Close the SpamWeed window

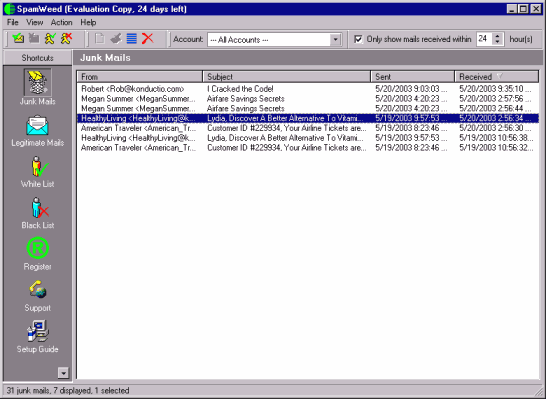coord(536,9)
